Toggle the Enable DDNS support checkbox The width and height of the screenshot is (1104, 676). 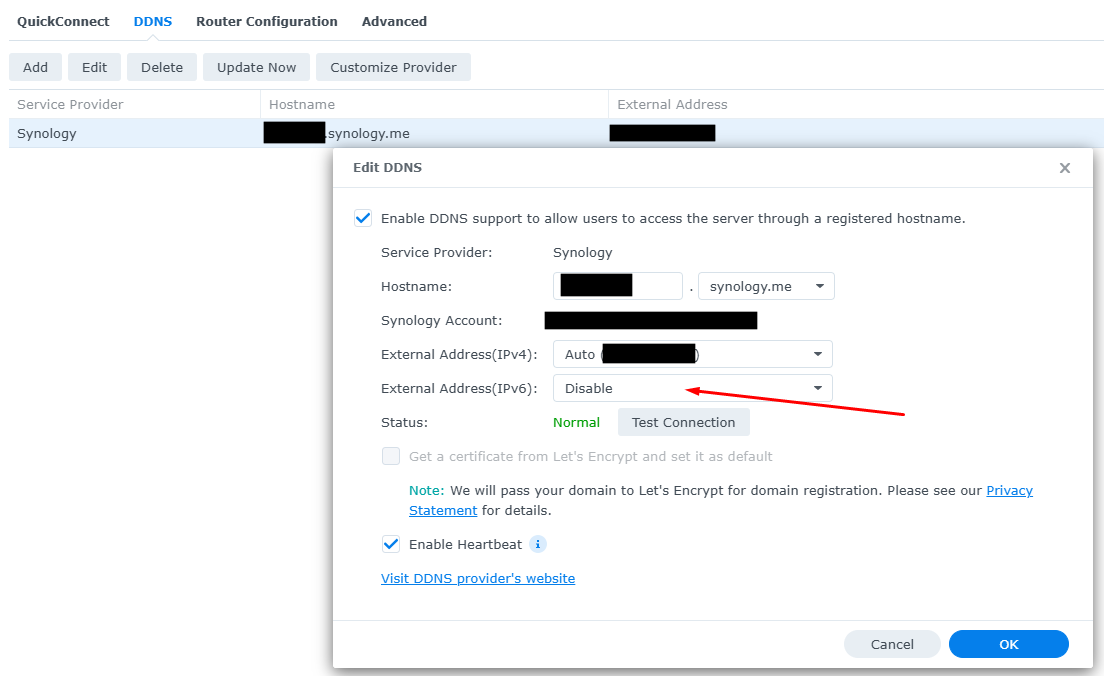363,218
